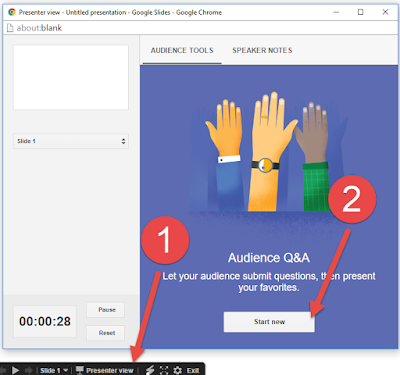The height and width of the screenshot is (375, 400).
Task: Open the settings gear in presentation toolbar
Action: [x=178, y=370]
